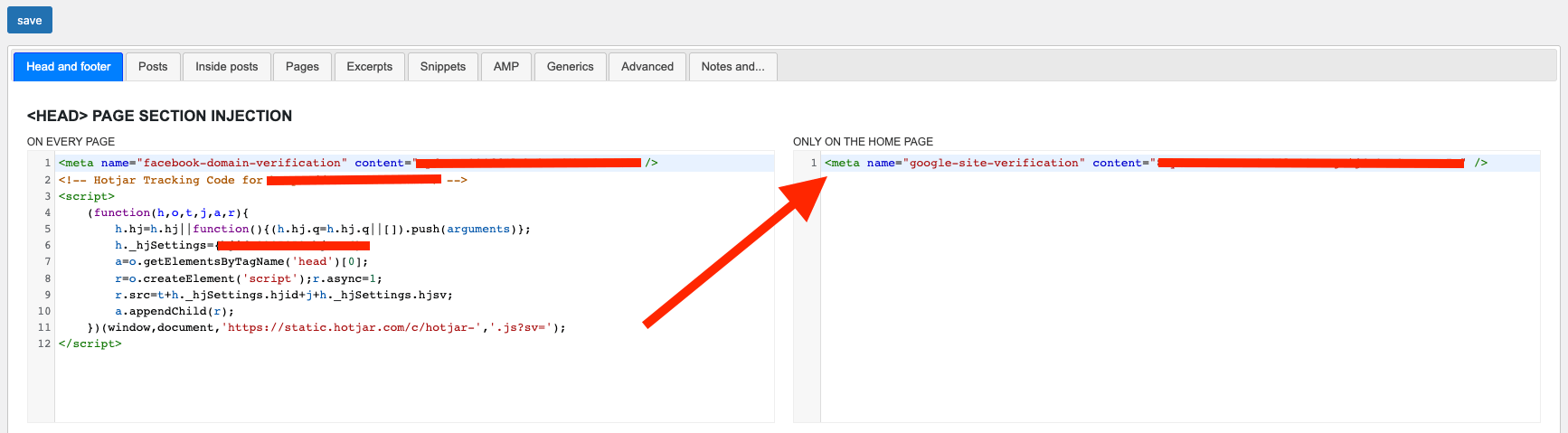Switch to the Posts tab

[x=153, y=66]
